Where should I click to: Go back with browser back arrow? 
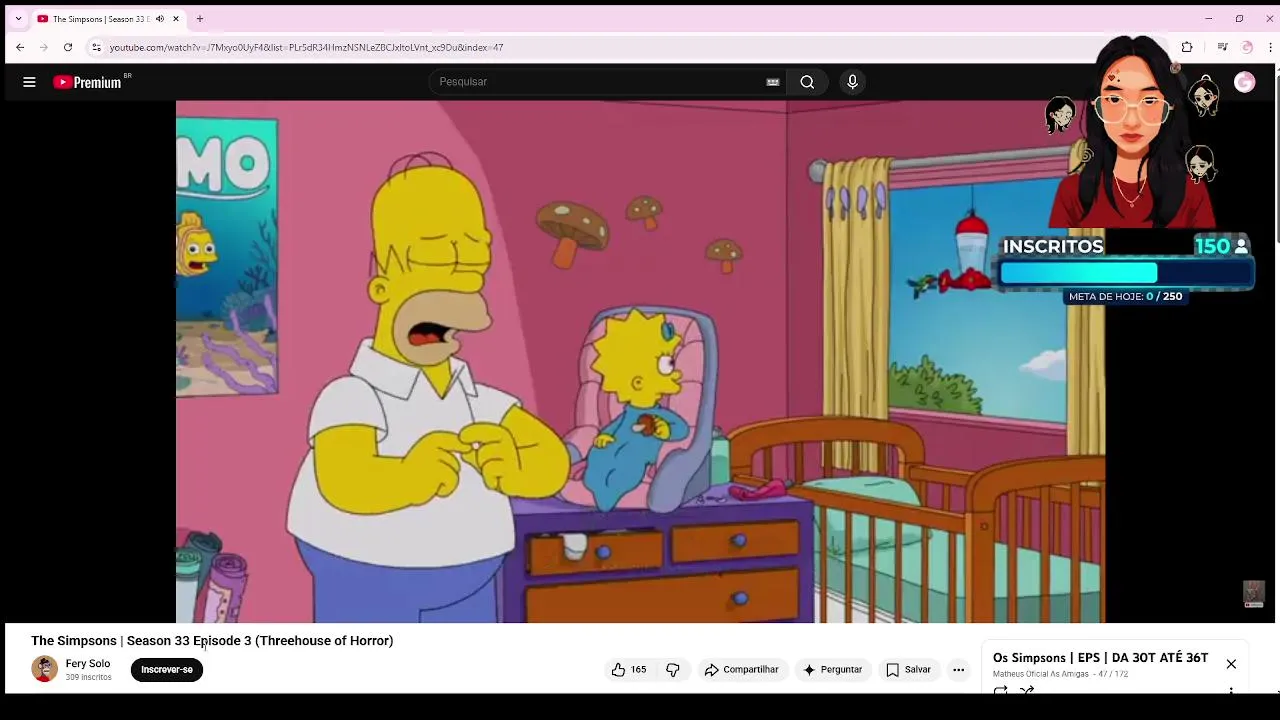20,47
